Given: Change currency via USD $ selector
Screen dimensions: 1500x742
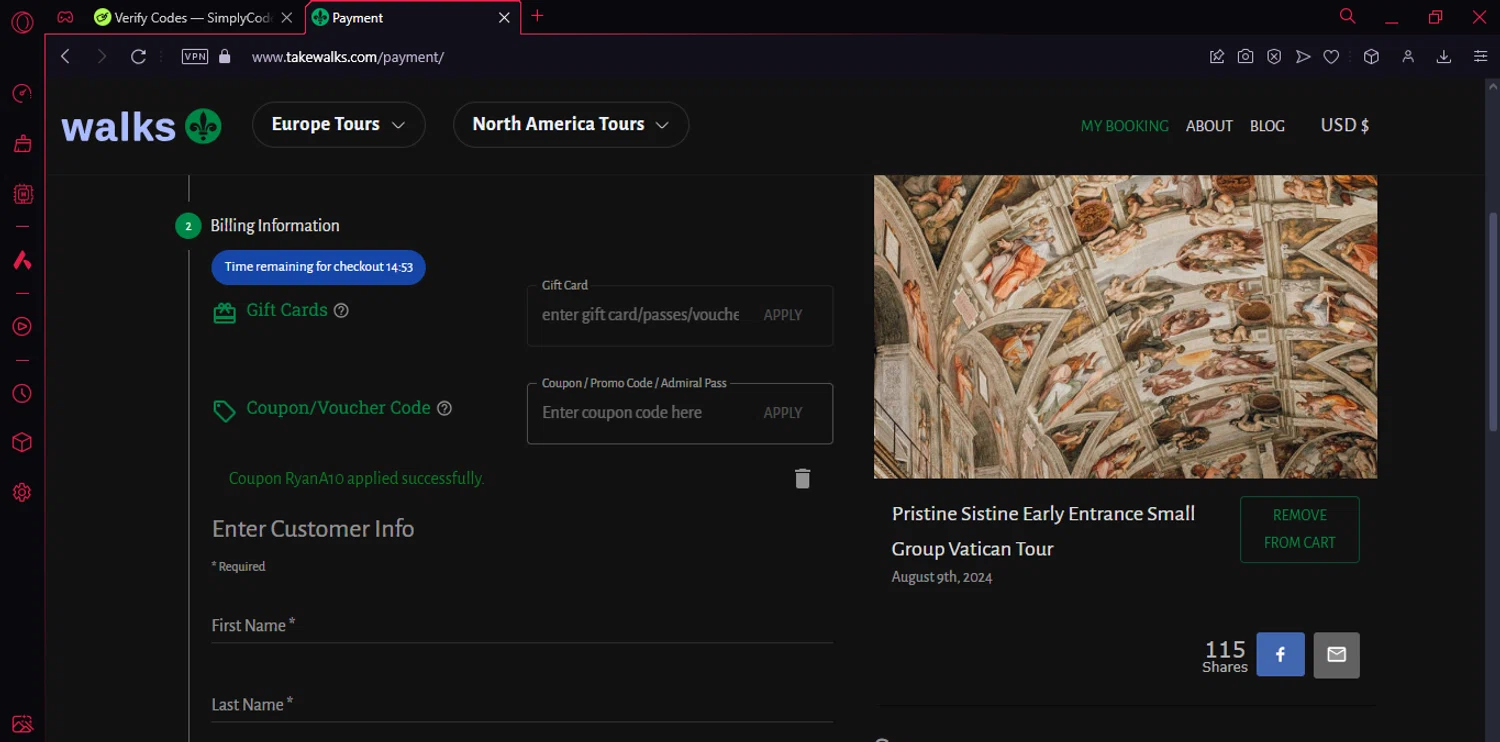Looking at the screenshot, I should [x=1345, y=125].
